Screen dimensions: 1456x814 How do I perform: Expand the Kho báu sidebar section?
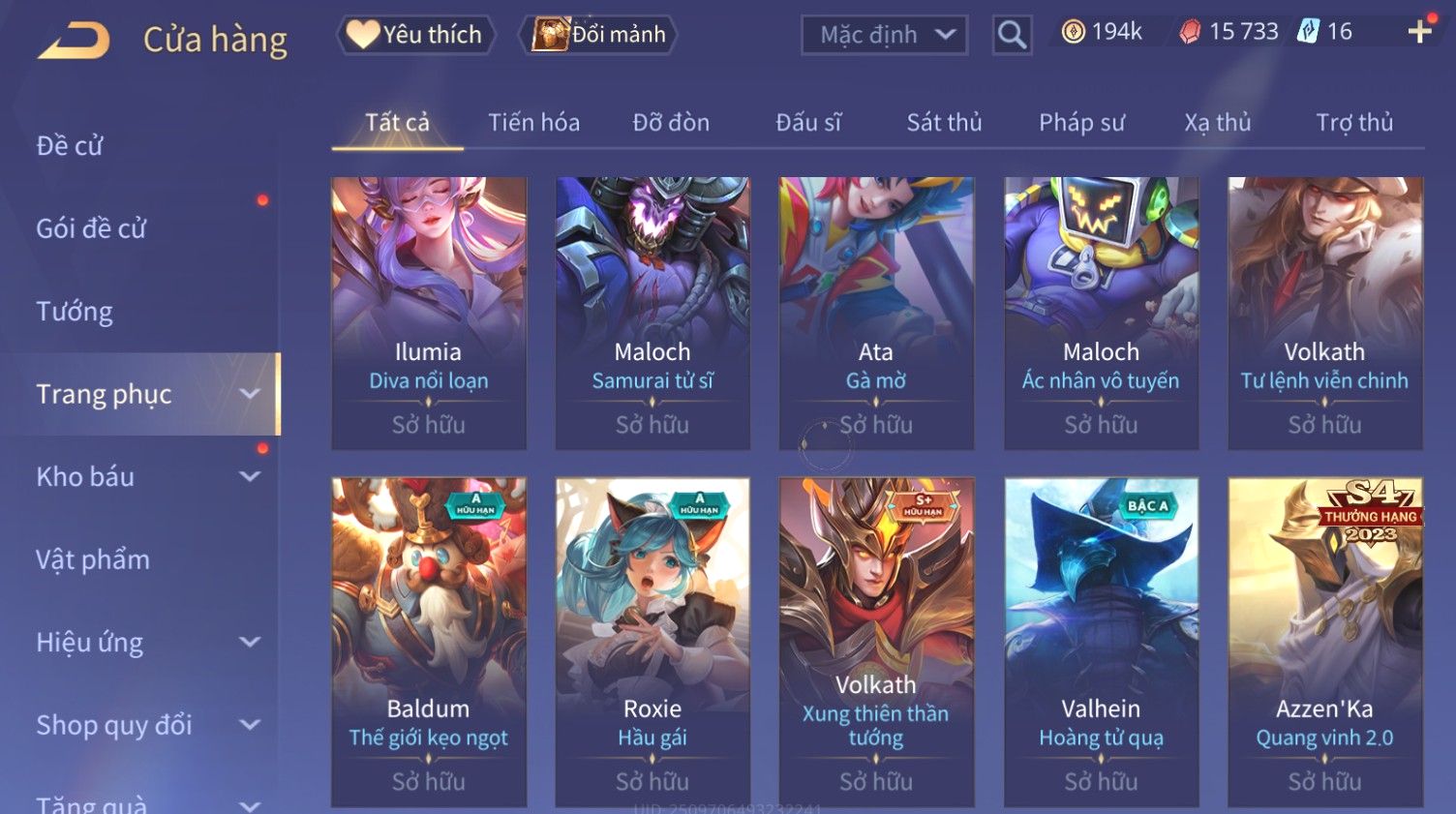[x=250, y=476]
